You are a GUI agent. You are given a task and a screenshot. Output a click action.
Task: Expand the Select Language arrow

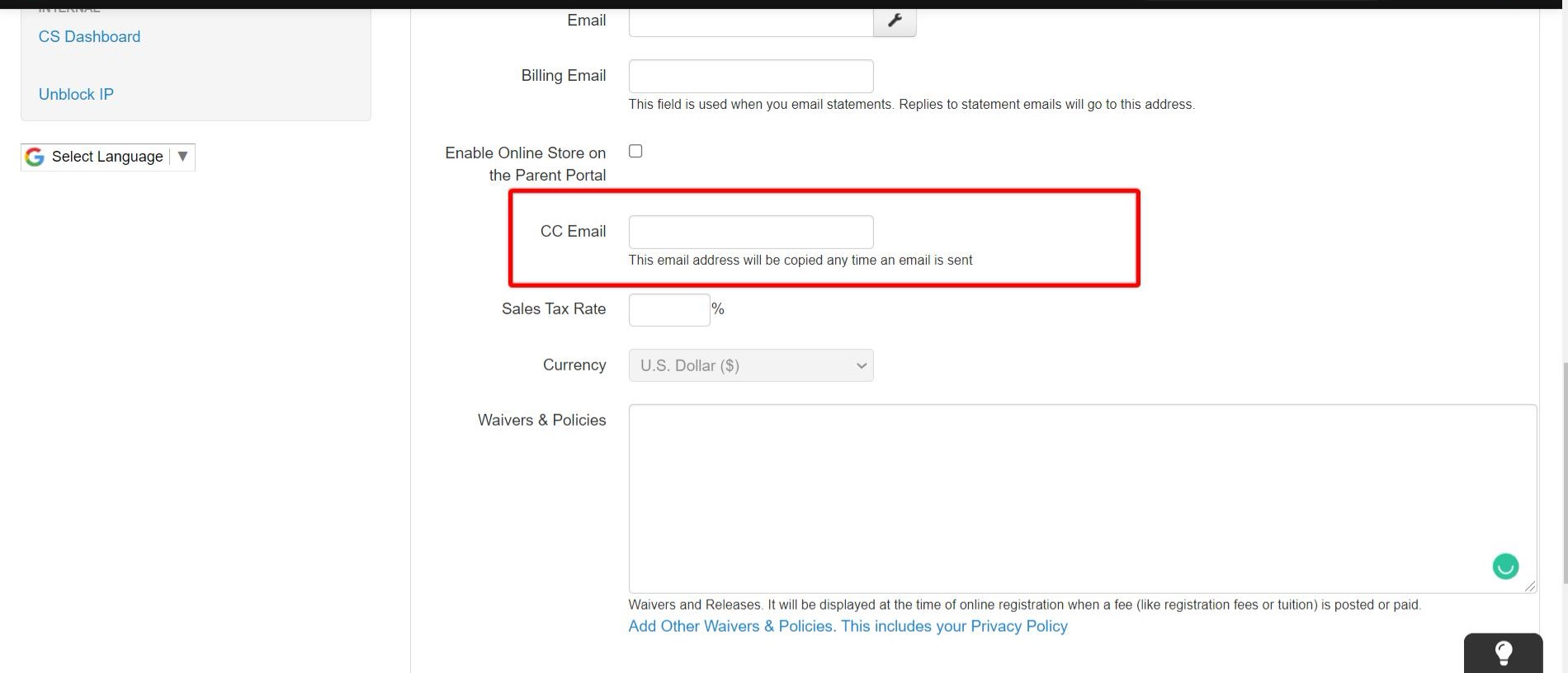(x=183, y=156)
